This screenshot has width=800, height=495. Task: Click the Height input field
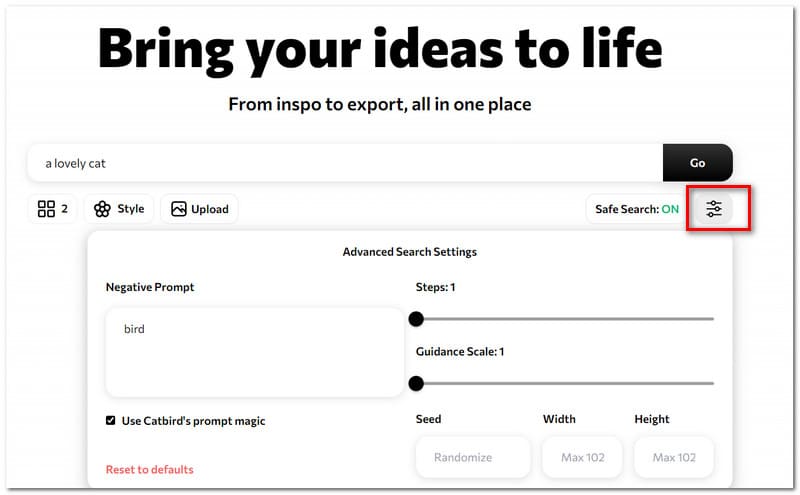pos(673,457)
